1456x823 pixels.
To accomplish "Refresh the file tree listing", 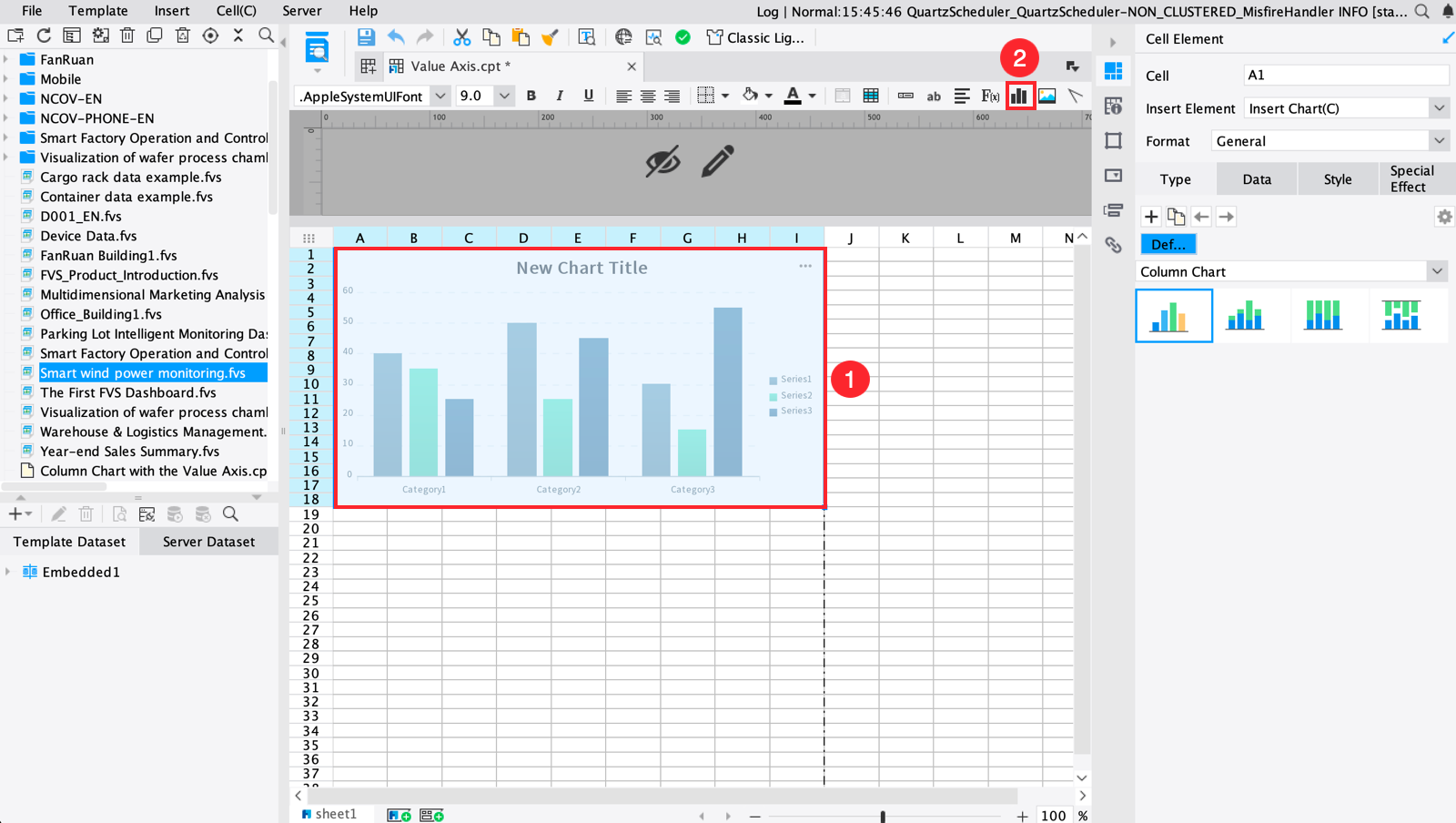I will coord(44,36).
